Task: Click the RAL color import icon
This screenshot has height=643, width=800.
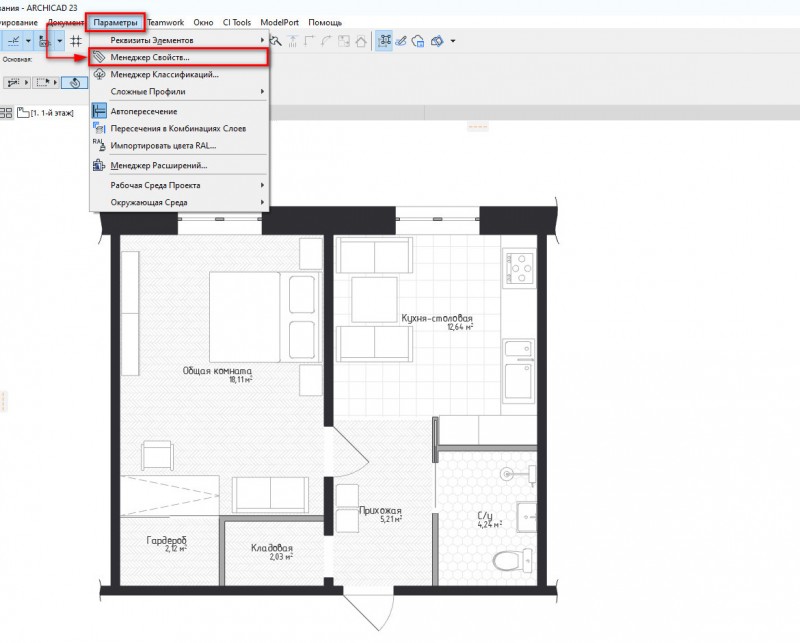Action: coord(99,145)
